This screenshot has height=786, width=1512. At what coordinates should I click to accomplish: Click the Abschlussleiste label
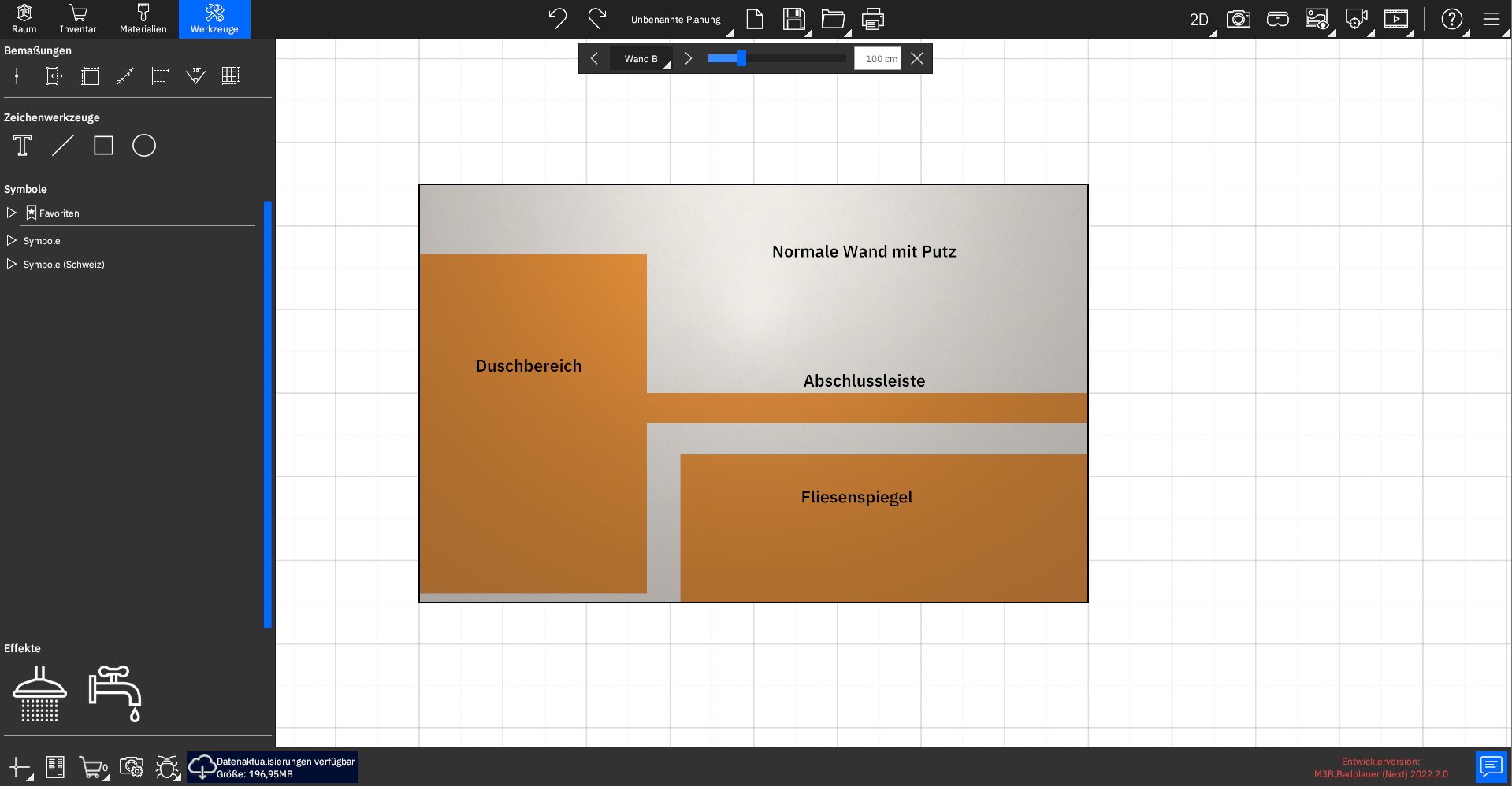[864, 381]
